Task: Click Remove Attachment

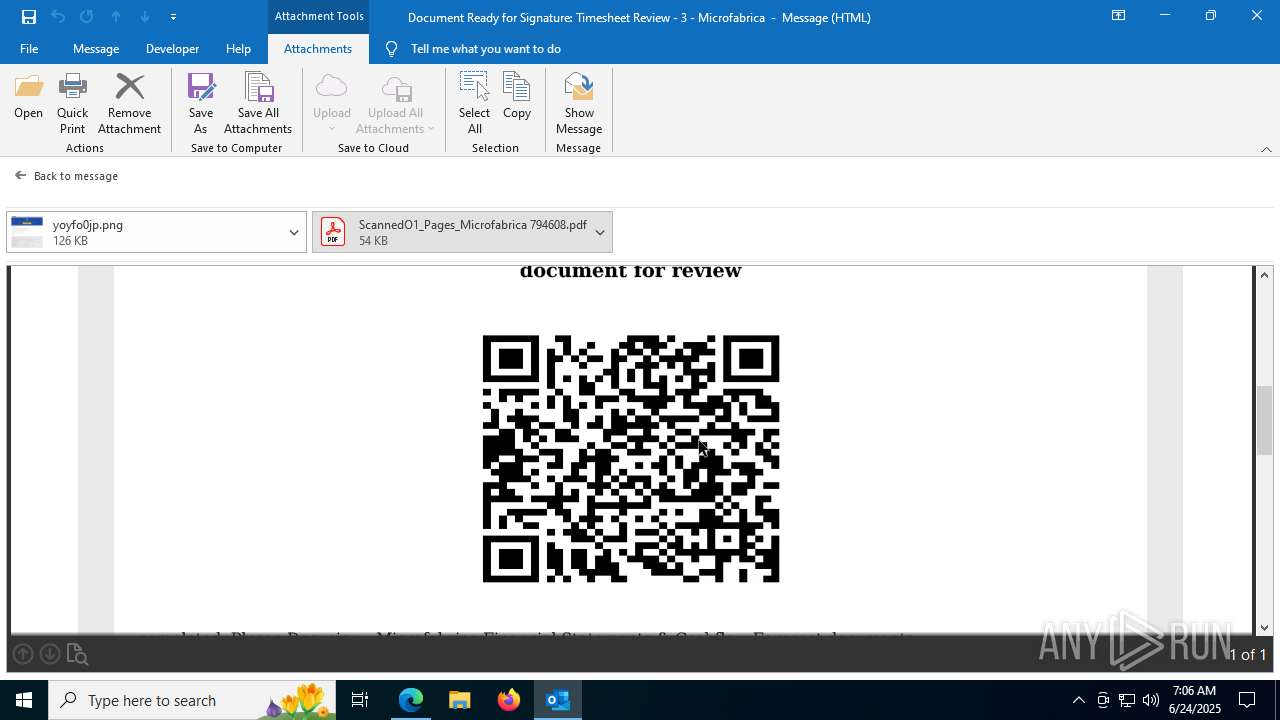Action: (x=129, y=104)
